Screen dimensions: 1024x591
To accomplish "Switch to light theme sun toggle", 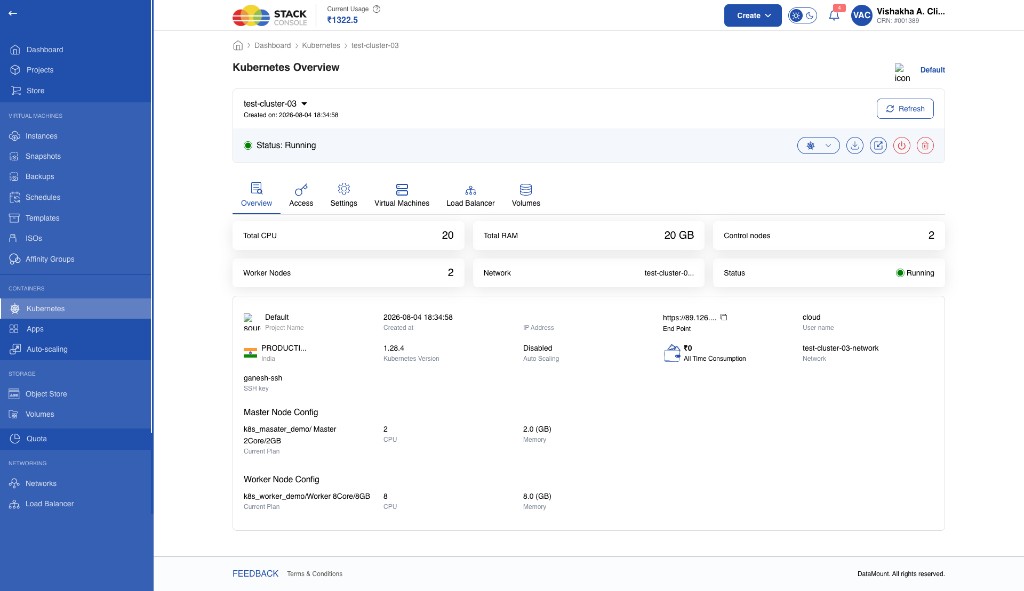I will click(x=796, y=16).
